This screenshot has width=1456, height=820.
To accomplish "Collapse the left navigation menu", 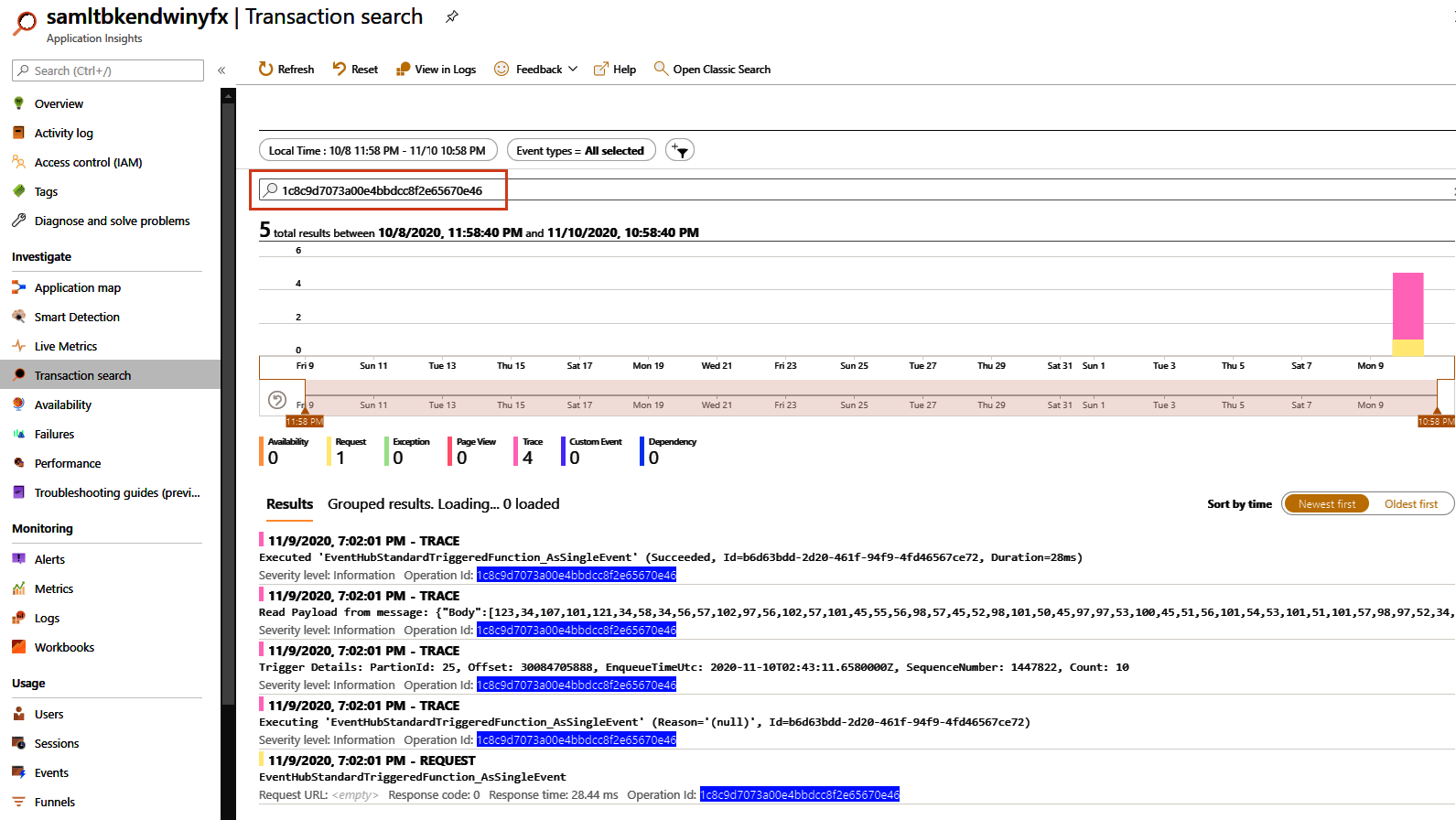I will click(x=221, y=70).
